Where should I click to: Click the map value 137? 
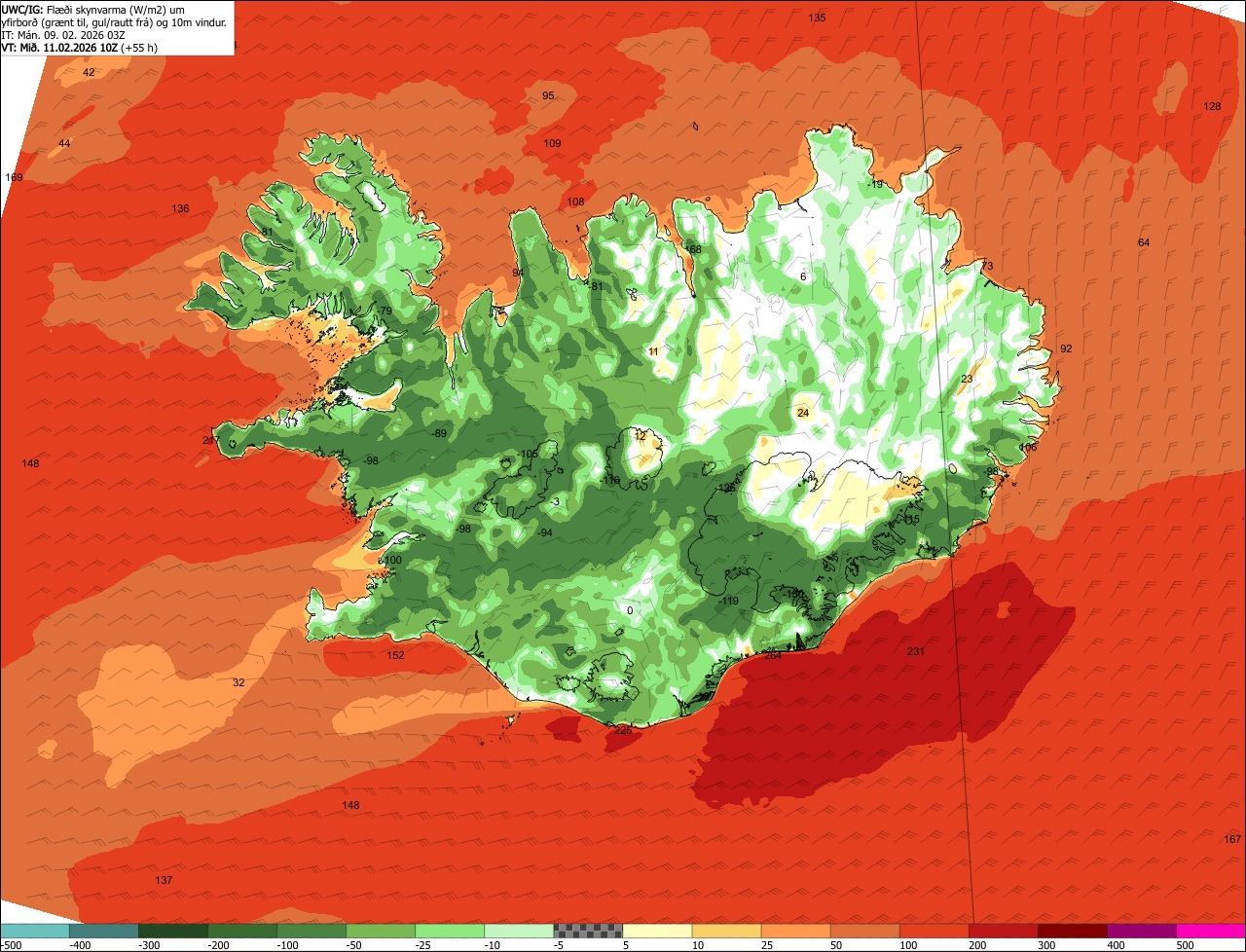[164, 881]
